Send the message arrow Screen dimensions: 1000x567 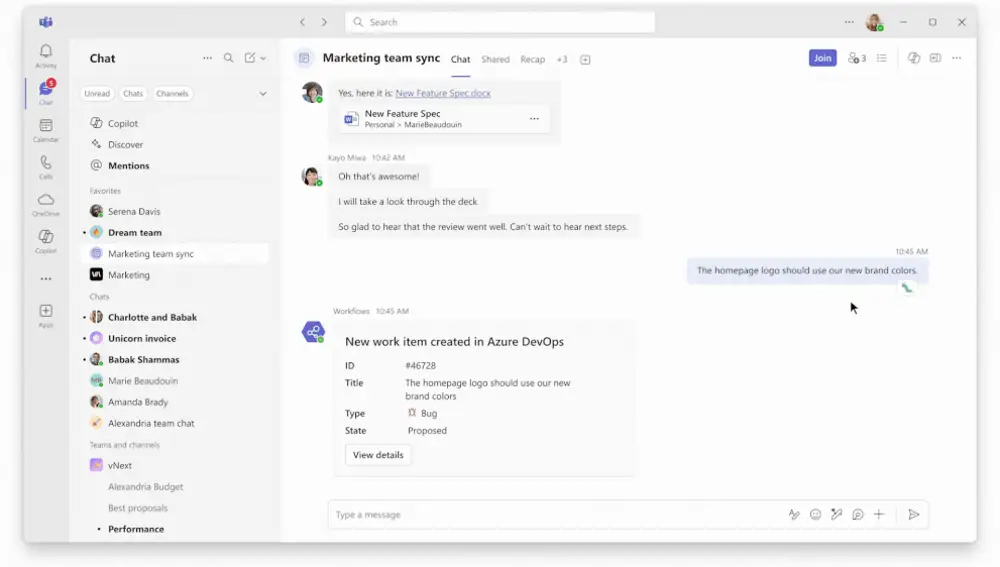click(x=913, y=514)
